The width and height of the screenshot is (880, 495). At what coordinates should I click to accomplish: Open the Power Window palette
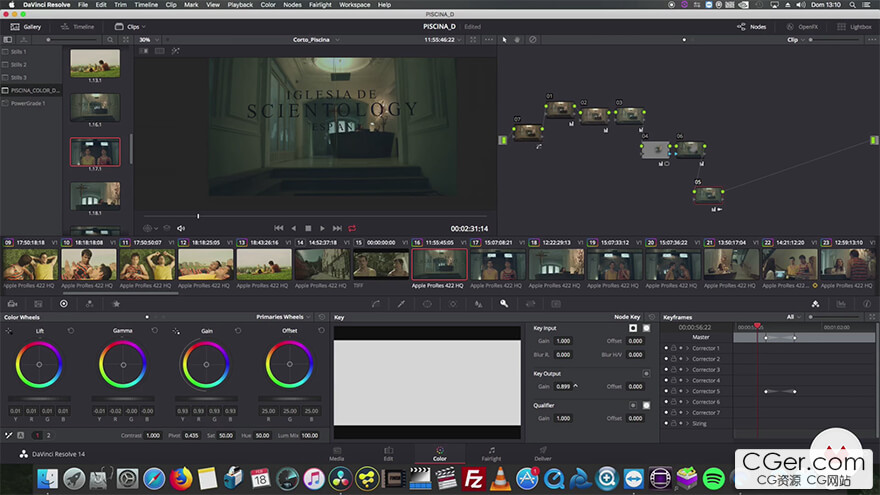(427, 304)
